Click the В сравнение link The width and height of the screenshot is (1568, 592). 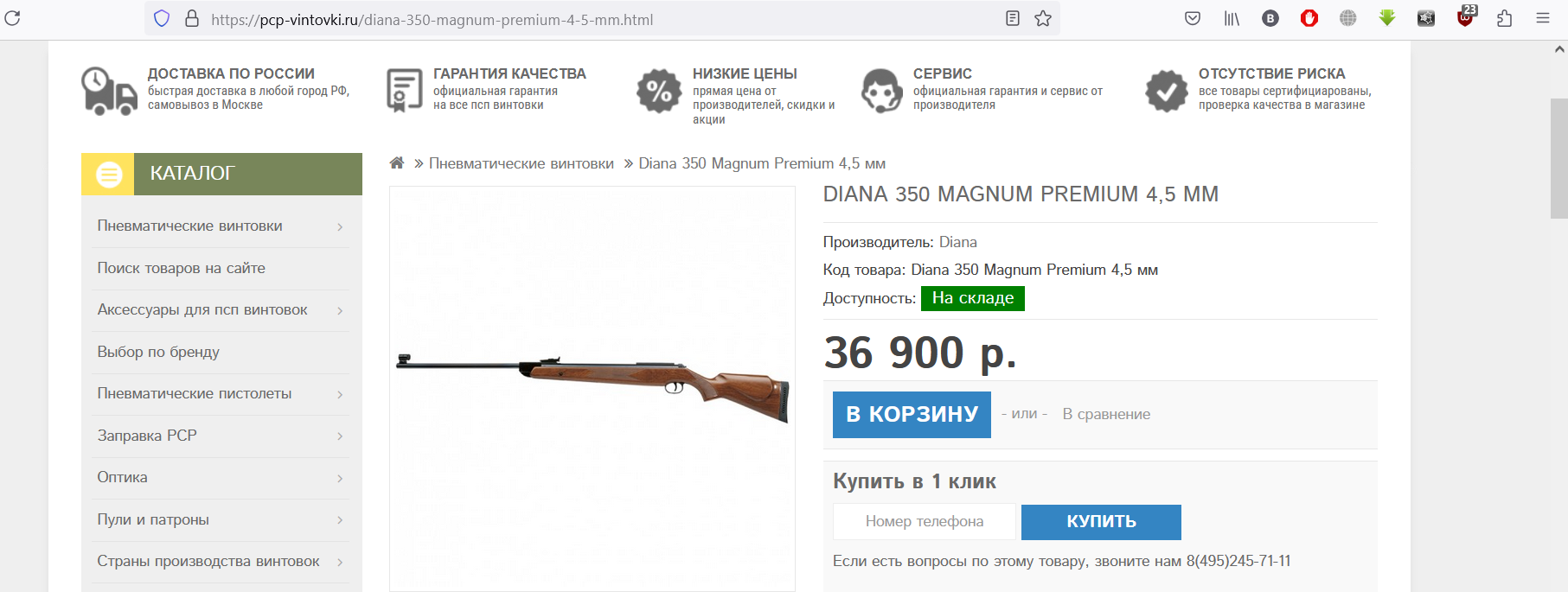click(1106, 414)
